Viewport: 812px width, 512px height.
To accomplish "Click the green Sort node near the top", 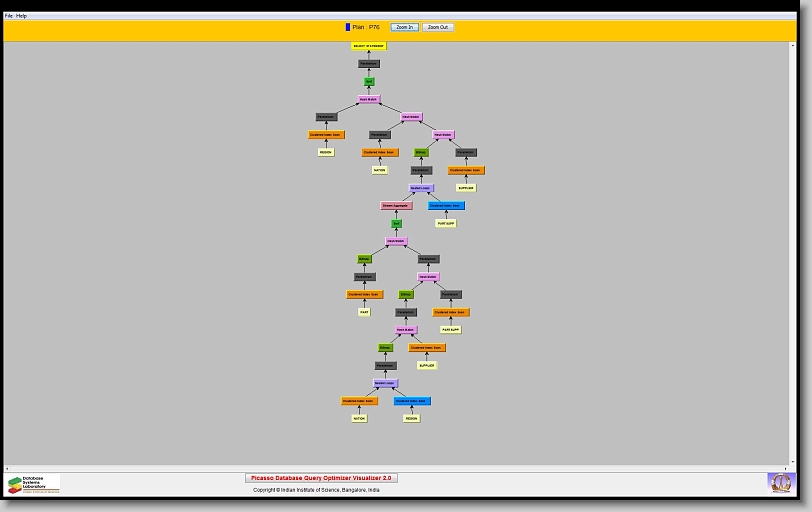I will click(369, 81).
